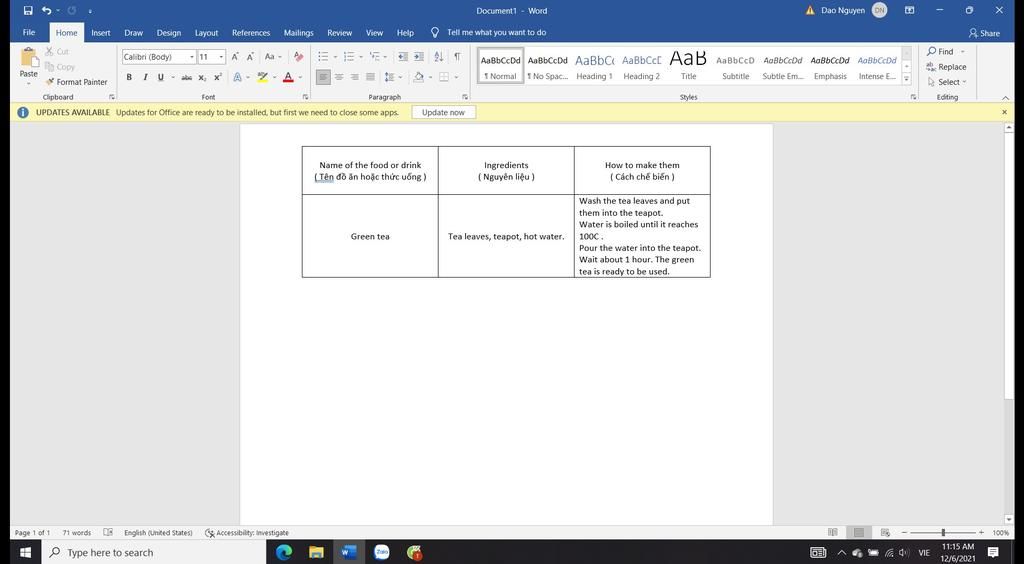Apply the yellow Text Highlight Color

263,77
